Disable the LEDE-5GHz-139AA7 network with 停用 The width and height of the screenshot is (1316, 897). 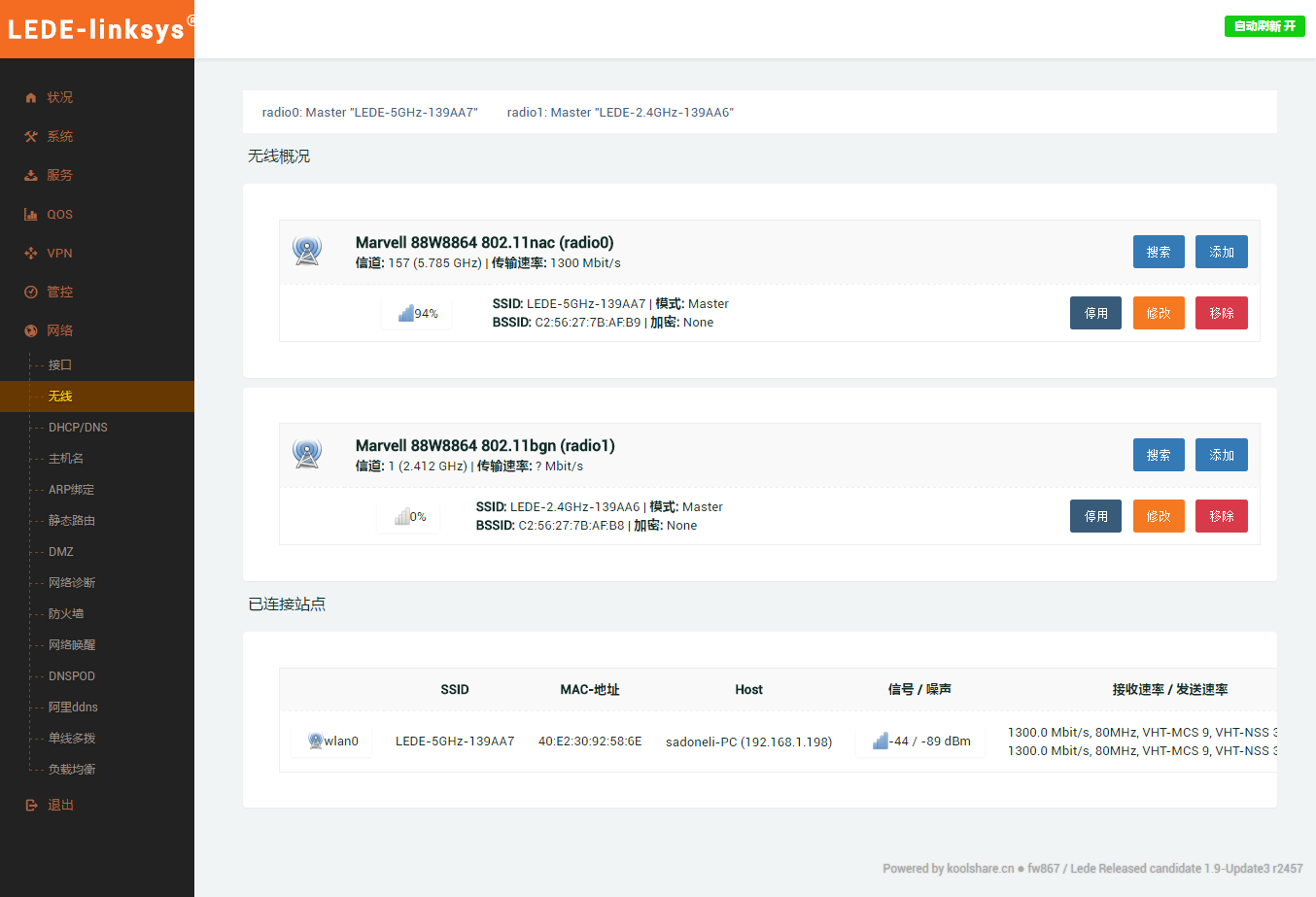(1095, 313)
